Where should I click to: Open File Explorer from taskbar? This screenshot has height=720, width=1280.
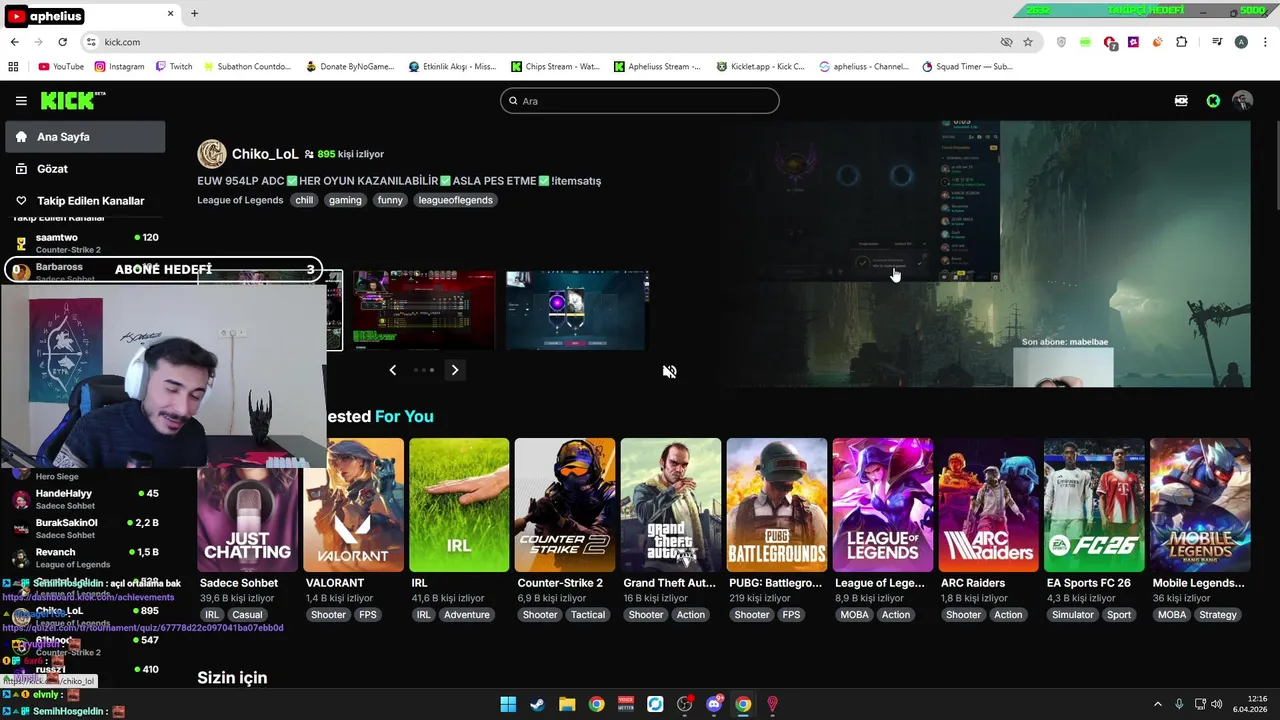(567, 704)
